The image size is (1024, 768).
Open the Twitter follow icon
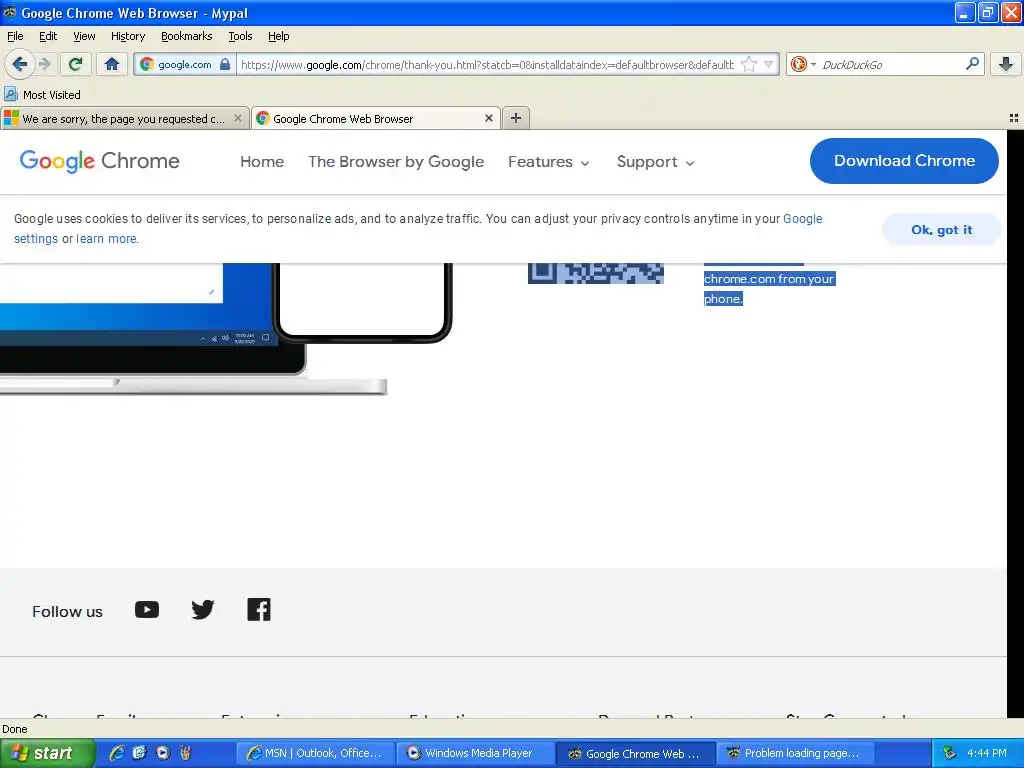click(202, 610)
